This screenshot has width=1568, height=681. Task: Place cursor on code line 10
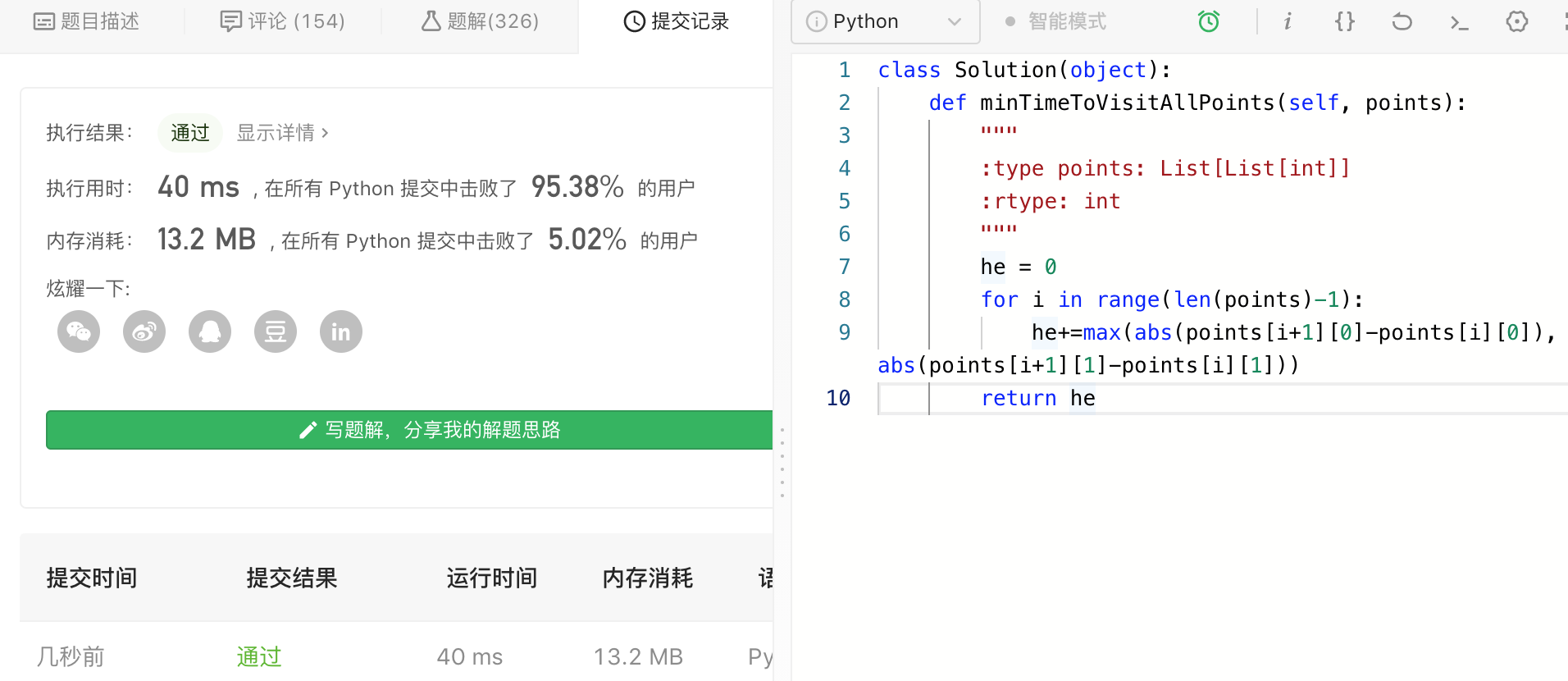(1223, 398)
